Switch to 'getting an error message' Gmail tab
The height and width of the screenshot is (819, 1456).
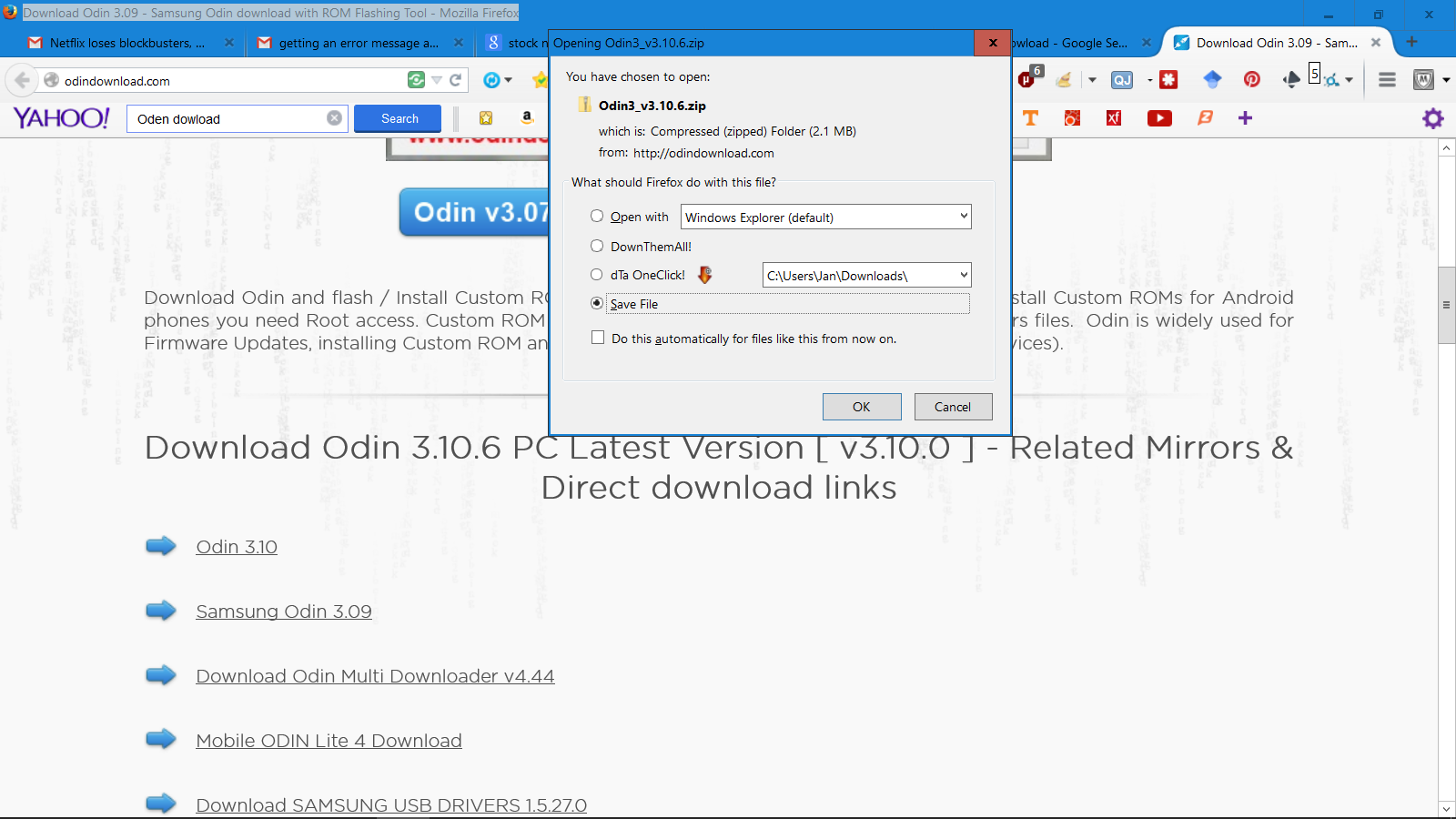tap(357, 43)
